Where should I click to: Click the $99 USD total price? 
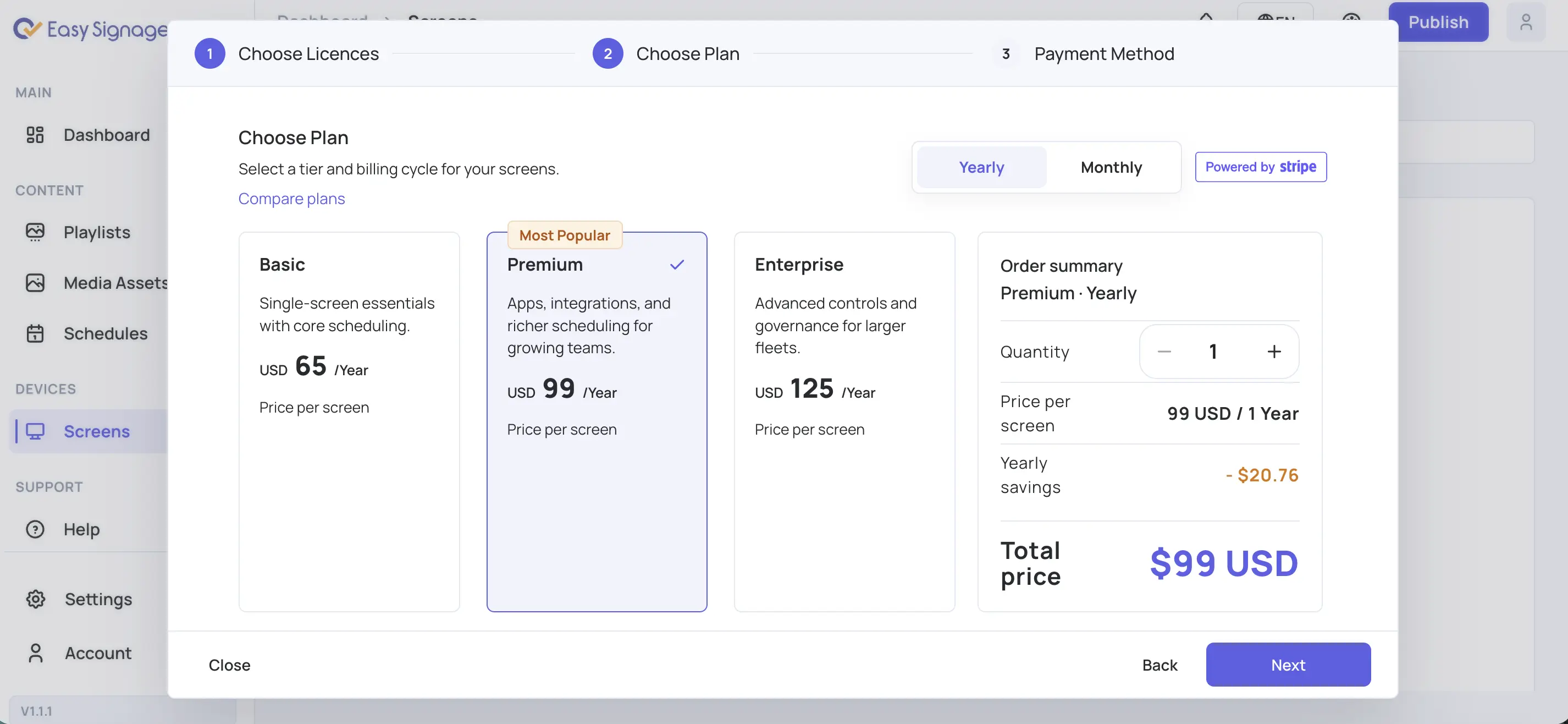[x=1223, y=563]
